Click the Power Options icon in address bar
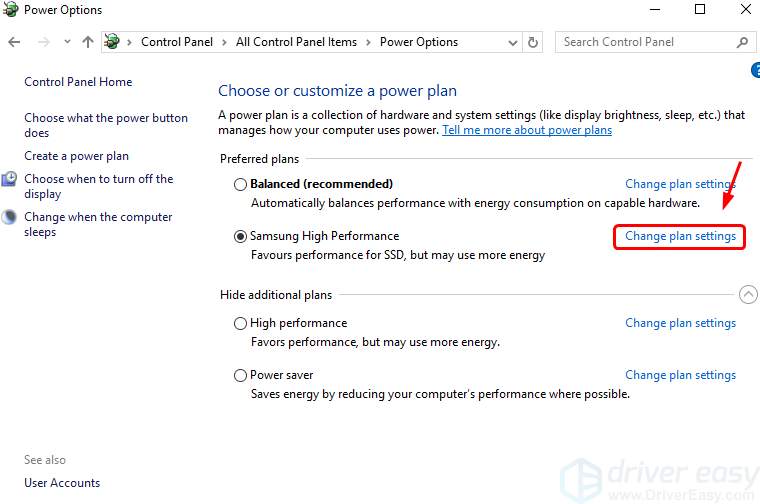Image resolution: width=760 pixels, height=504 pixels. (x=112, y=42)
